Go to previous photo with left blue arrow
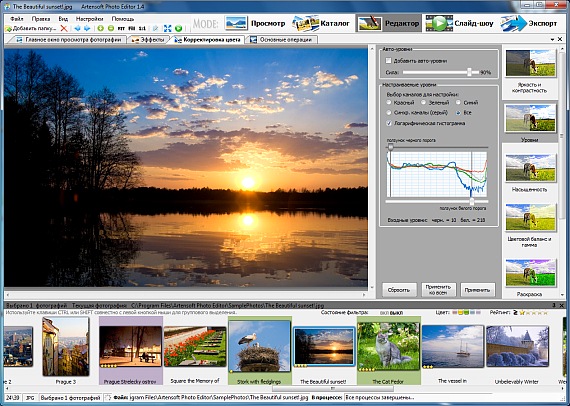Image resolution: width=570 pixels, height=406 pixels. pyautogui.click(x=77, y=28)
